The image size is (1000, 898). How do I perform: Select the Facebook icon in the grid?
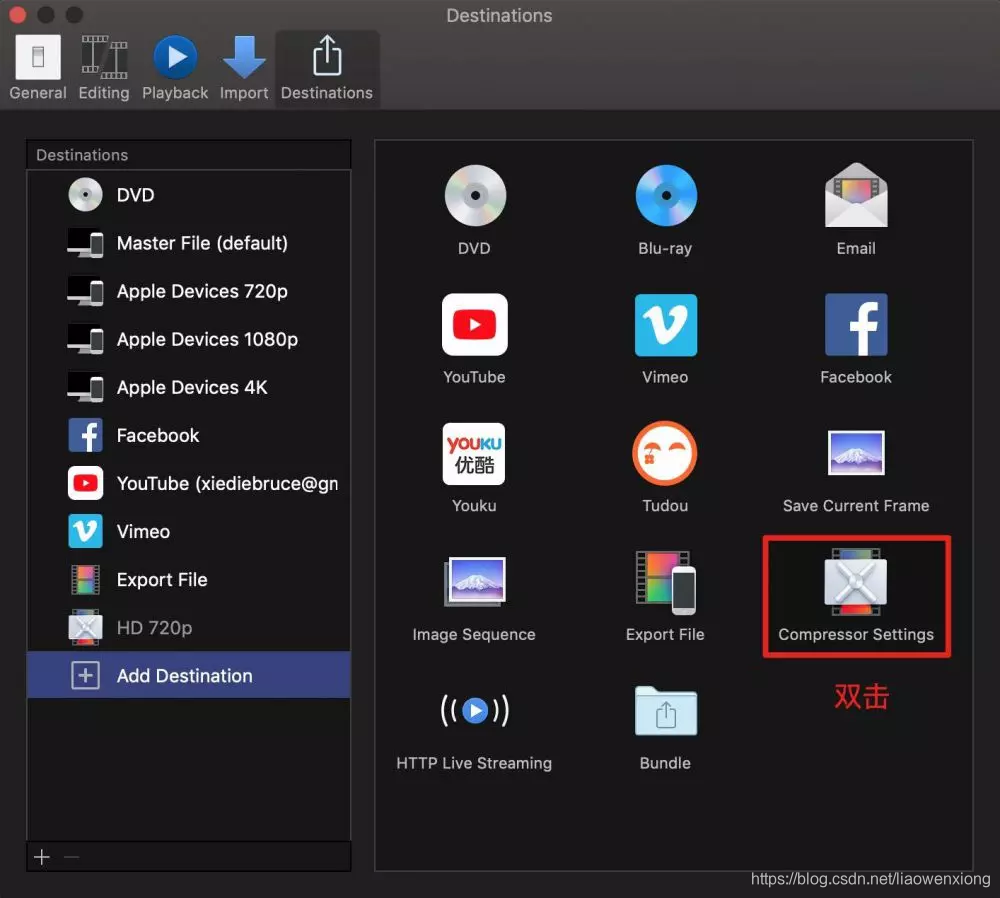click(856, 325)
